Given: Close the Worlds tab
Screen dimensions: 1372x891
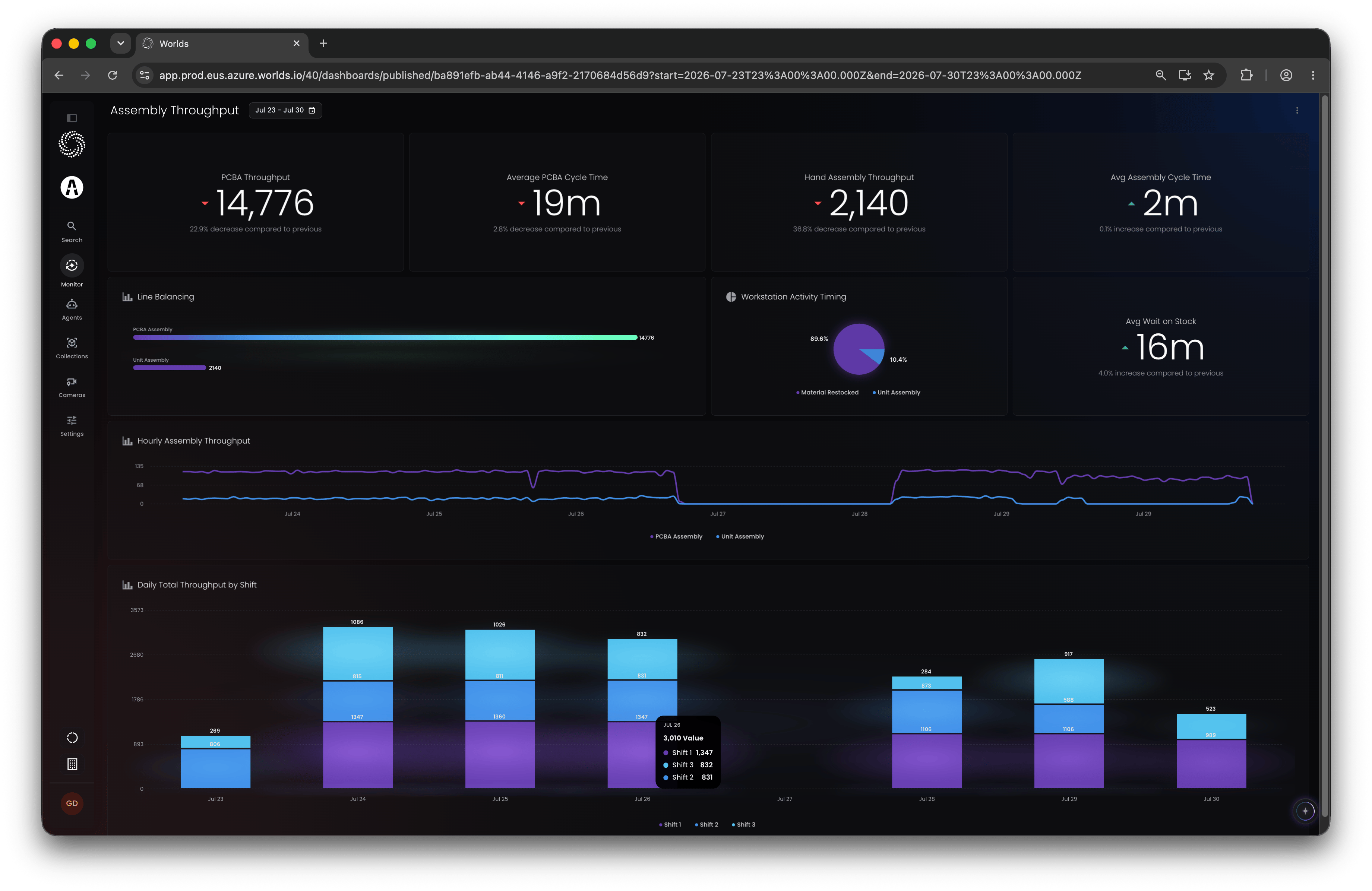Looking at the screenshot, I should (x=296, y=43).
